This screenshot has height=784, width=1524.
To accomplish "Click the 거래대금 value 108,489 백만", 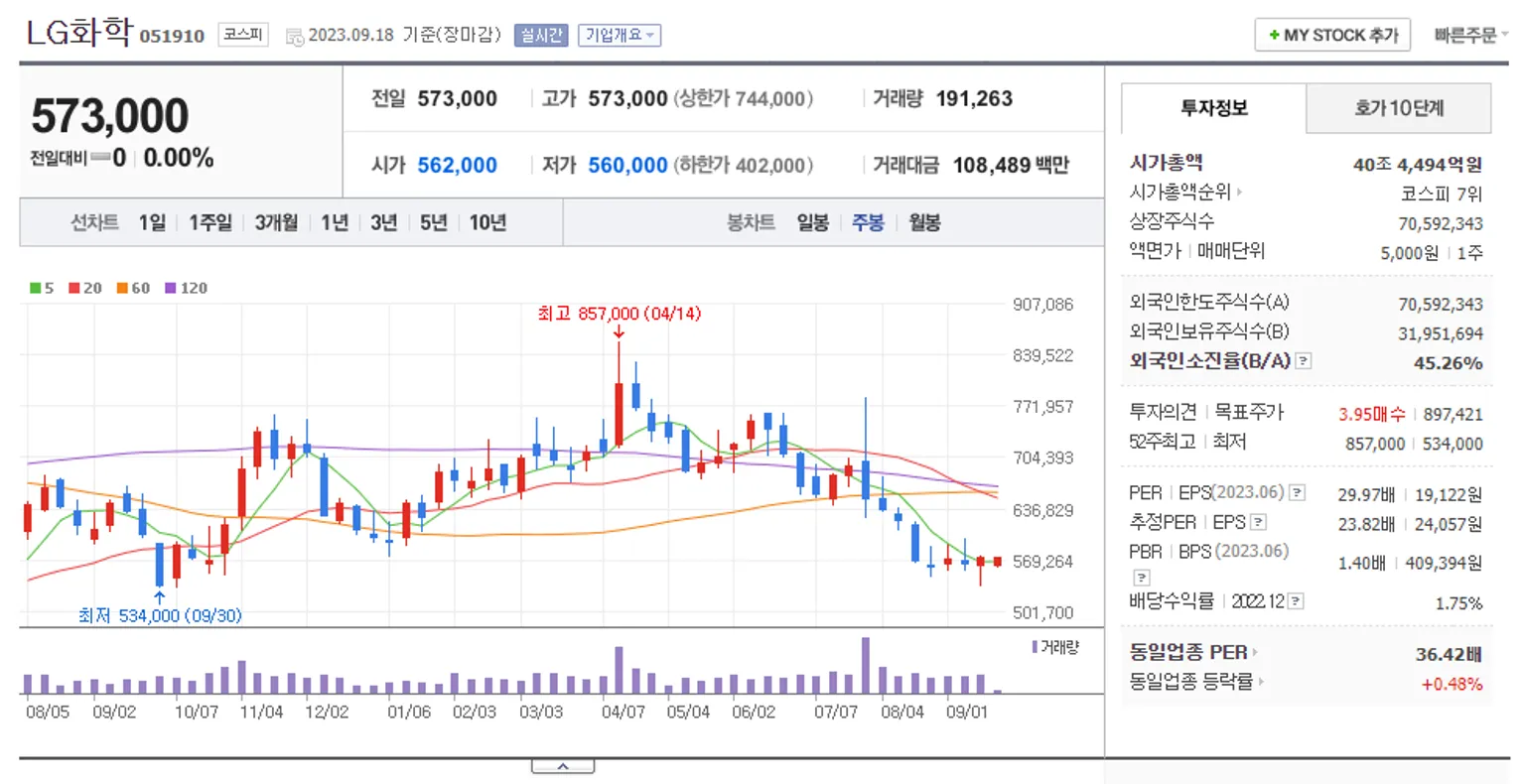I will click(x=1011, y=165).
